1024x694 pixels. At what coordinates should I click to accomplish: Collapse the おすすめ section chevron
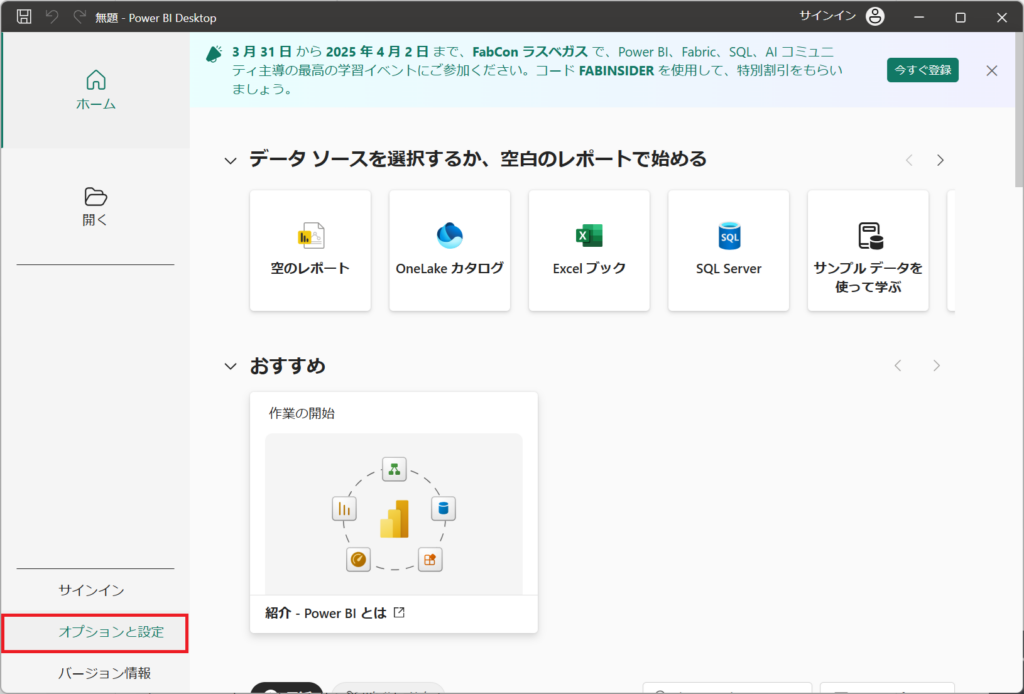pyautogui.click(x=231, y=366)
